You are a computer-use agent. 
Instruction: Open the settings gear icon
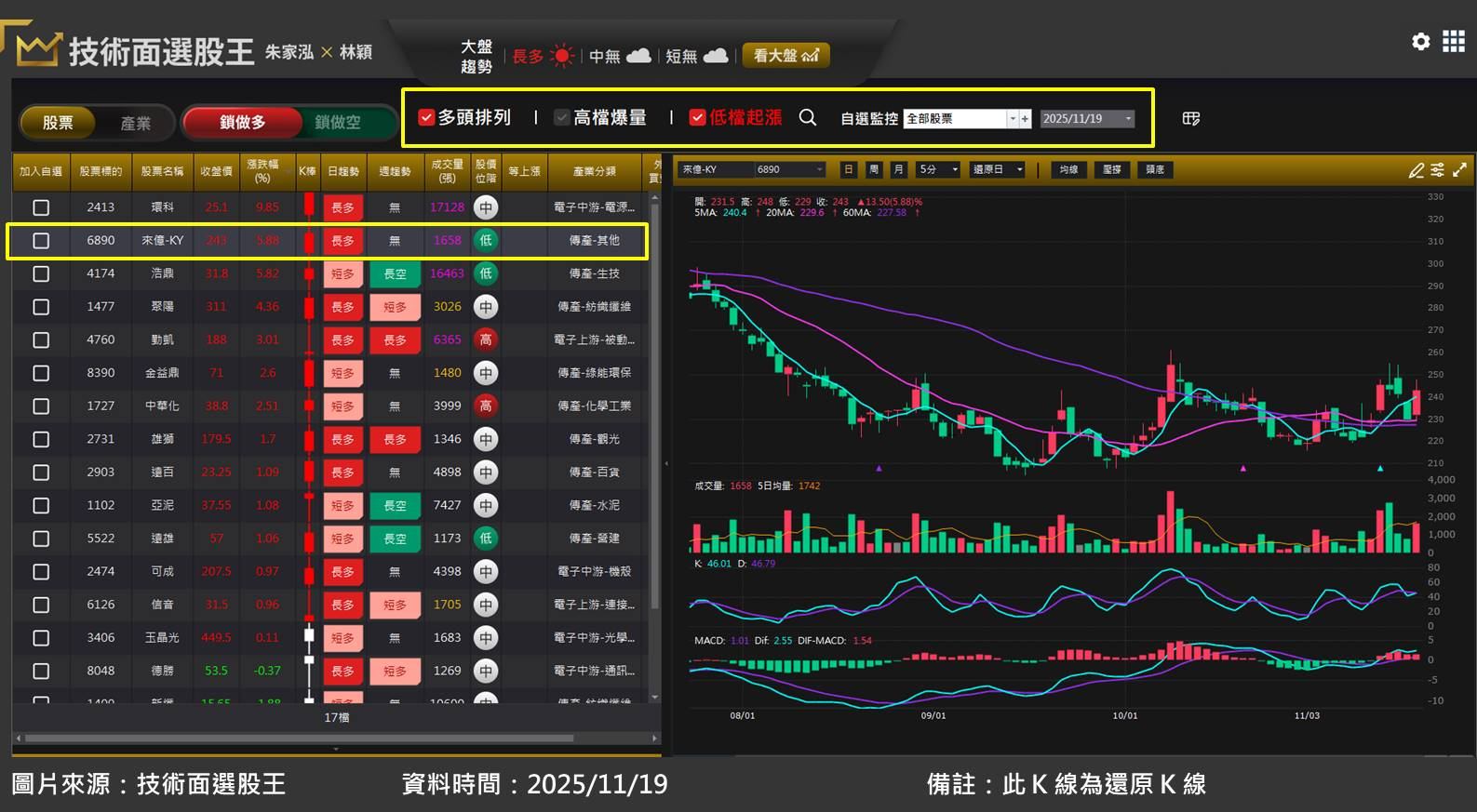1420,41
